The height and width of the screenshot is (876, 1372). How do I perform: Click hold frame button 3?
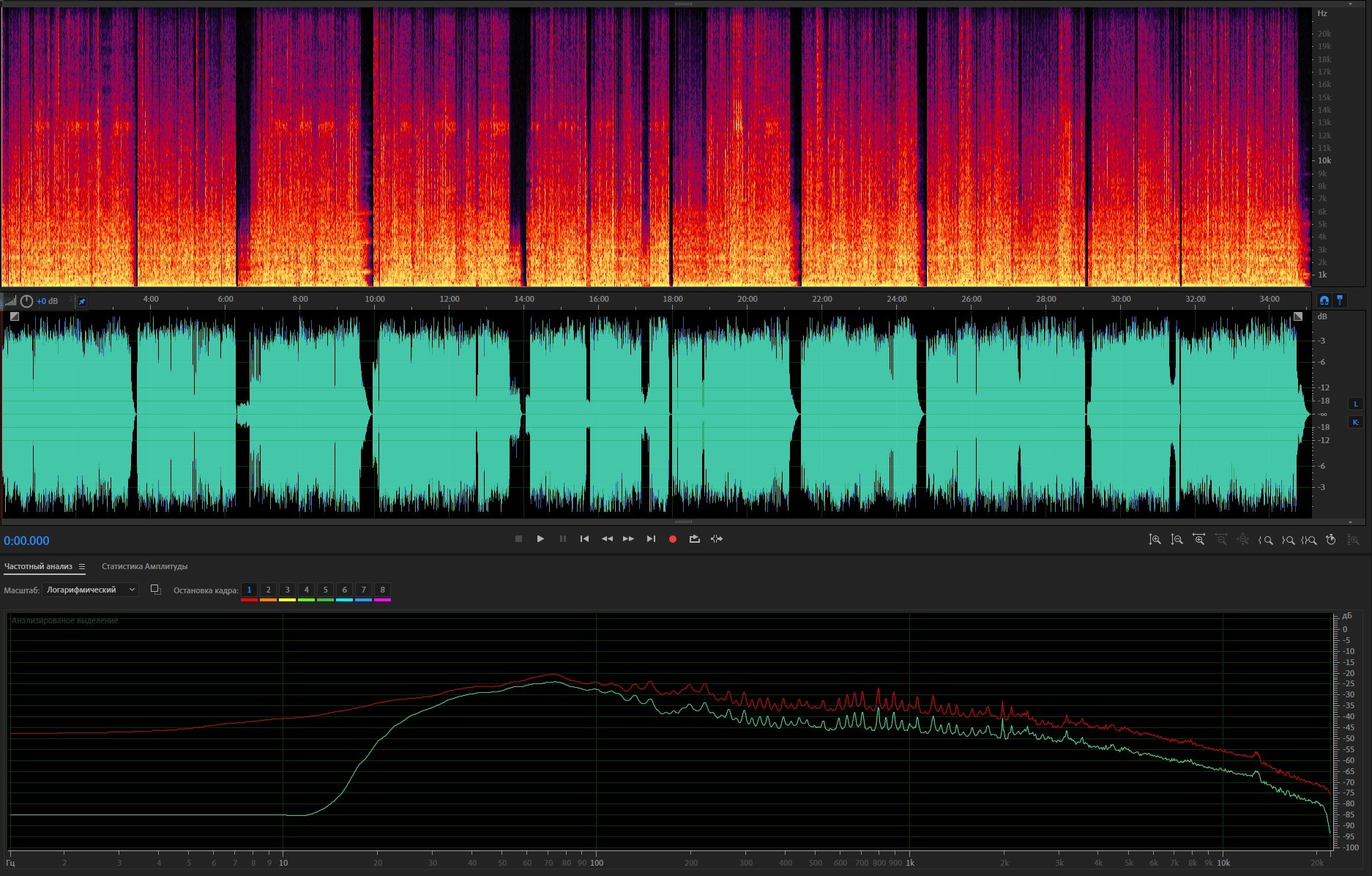click(287, 590)
